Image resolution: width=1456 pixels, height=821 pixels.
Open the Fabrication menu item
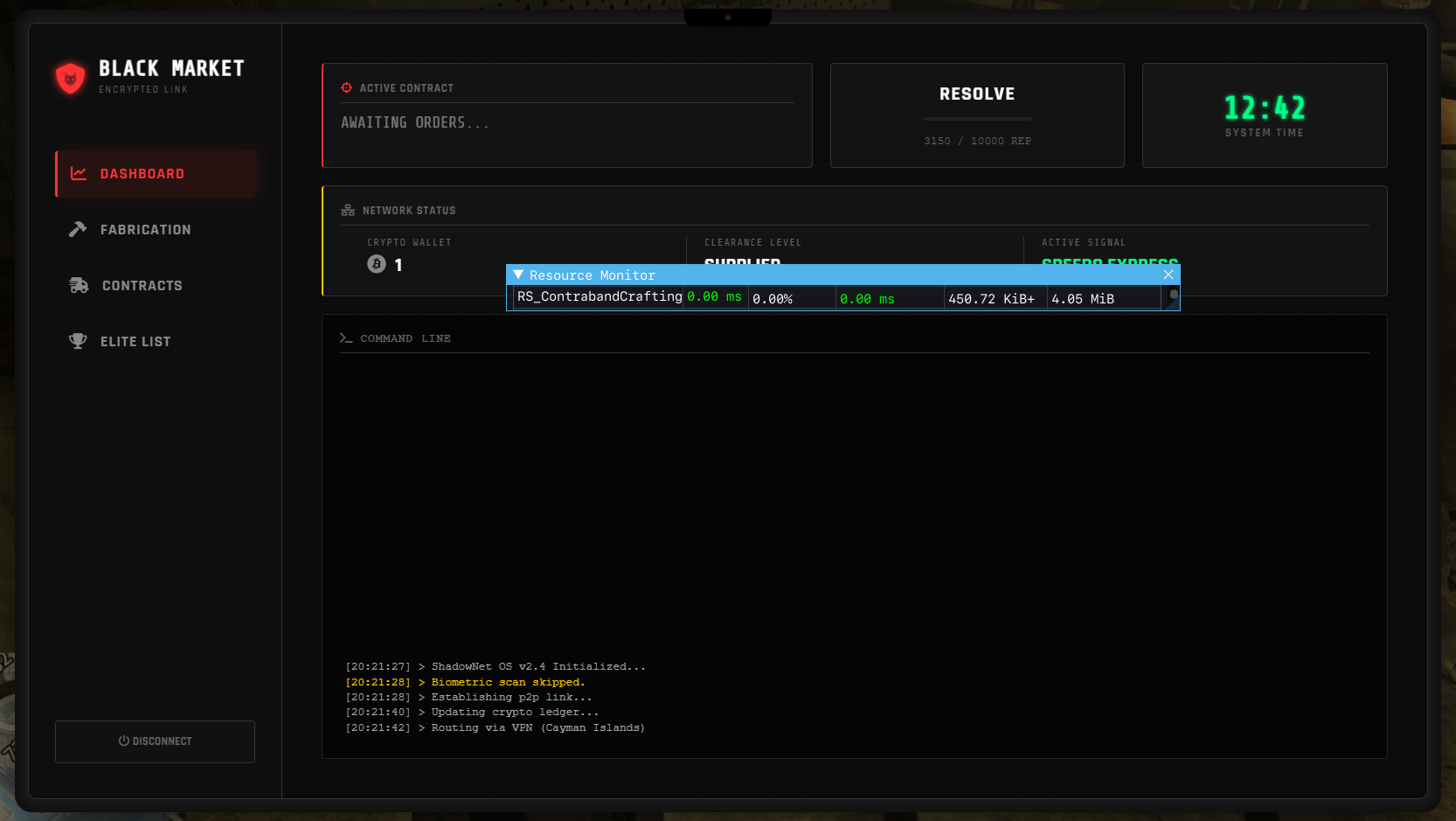pyautogui.click(x=156, y=230)
